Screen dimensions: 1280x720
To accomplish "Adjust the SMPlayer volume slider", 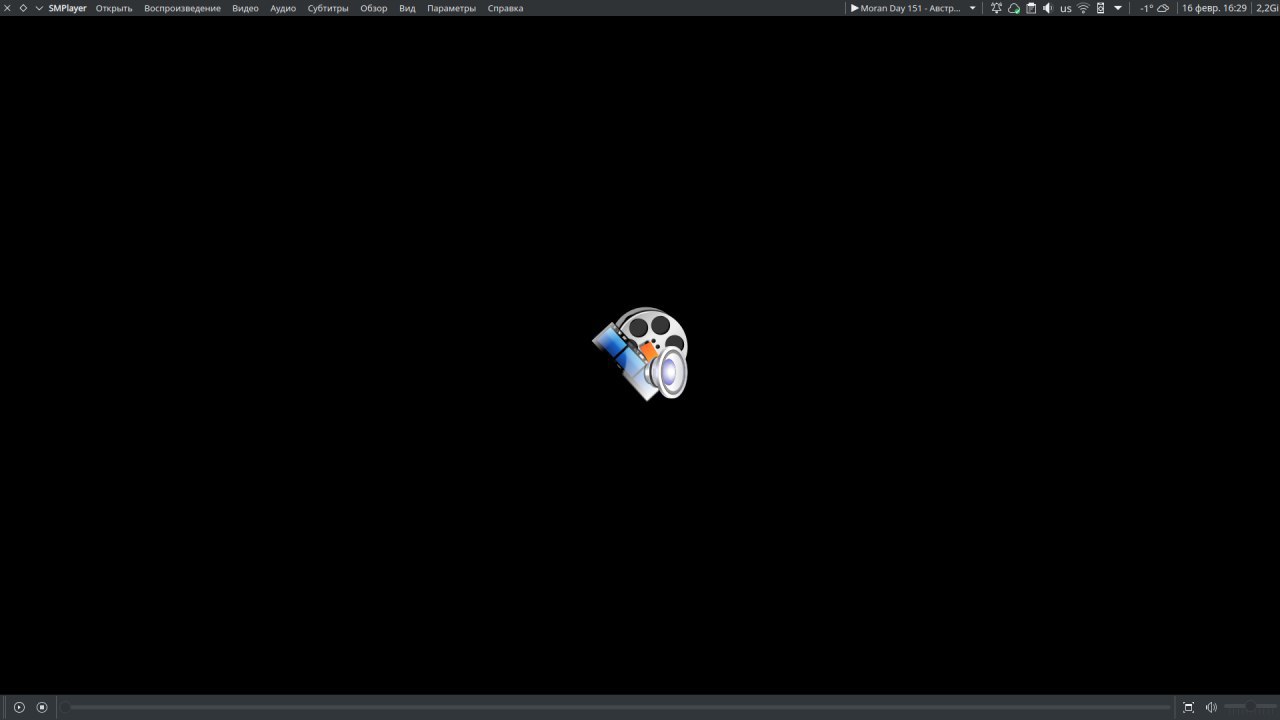I will coord(1250,707).
